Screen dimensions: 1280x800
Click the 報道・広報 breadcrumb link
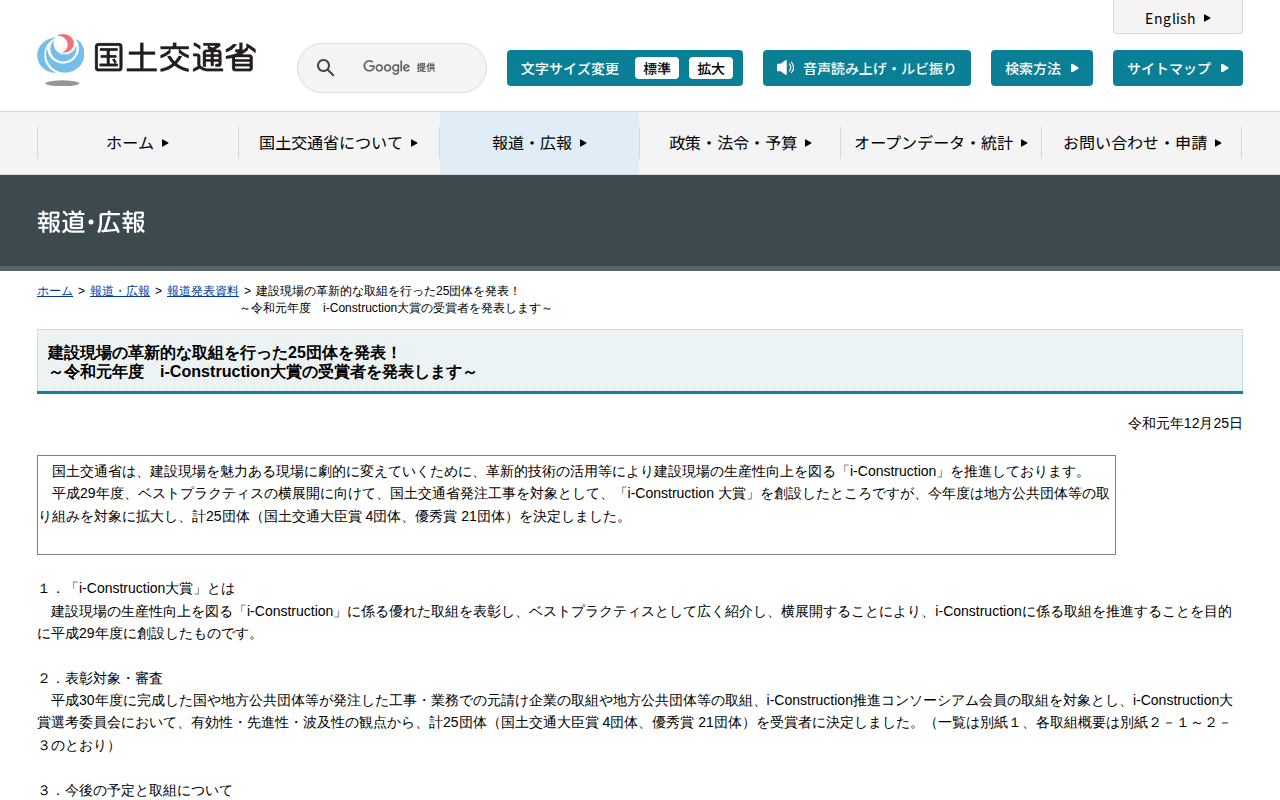[x=120, y=291]
